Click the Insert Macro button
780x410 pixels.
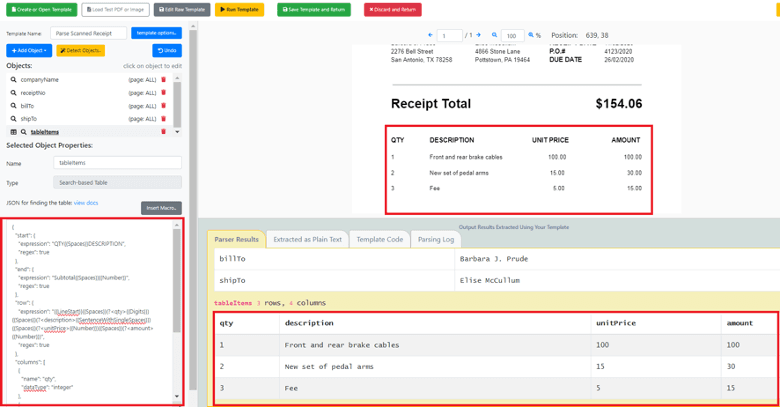click(x=161, y=208)
